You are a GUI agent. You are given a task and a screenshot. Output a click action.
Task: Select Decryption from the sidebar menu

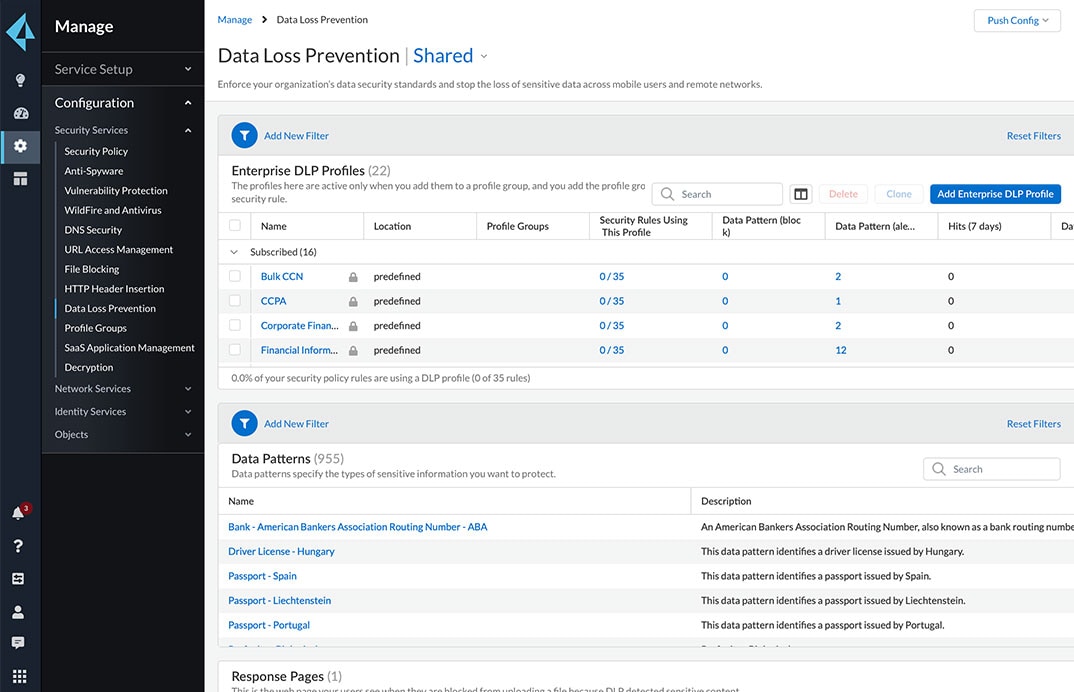[89, 367]
